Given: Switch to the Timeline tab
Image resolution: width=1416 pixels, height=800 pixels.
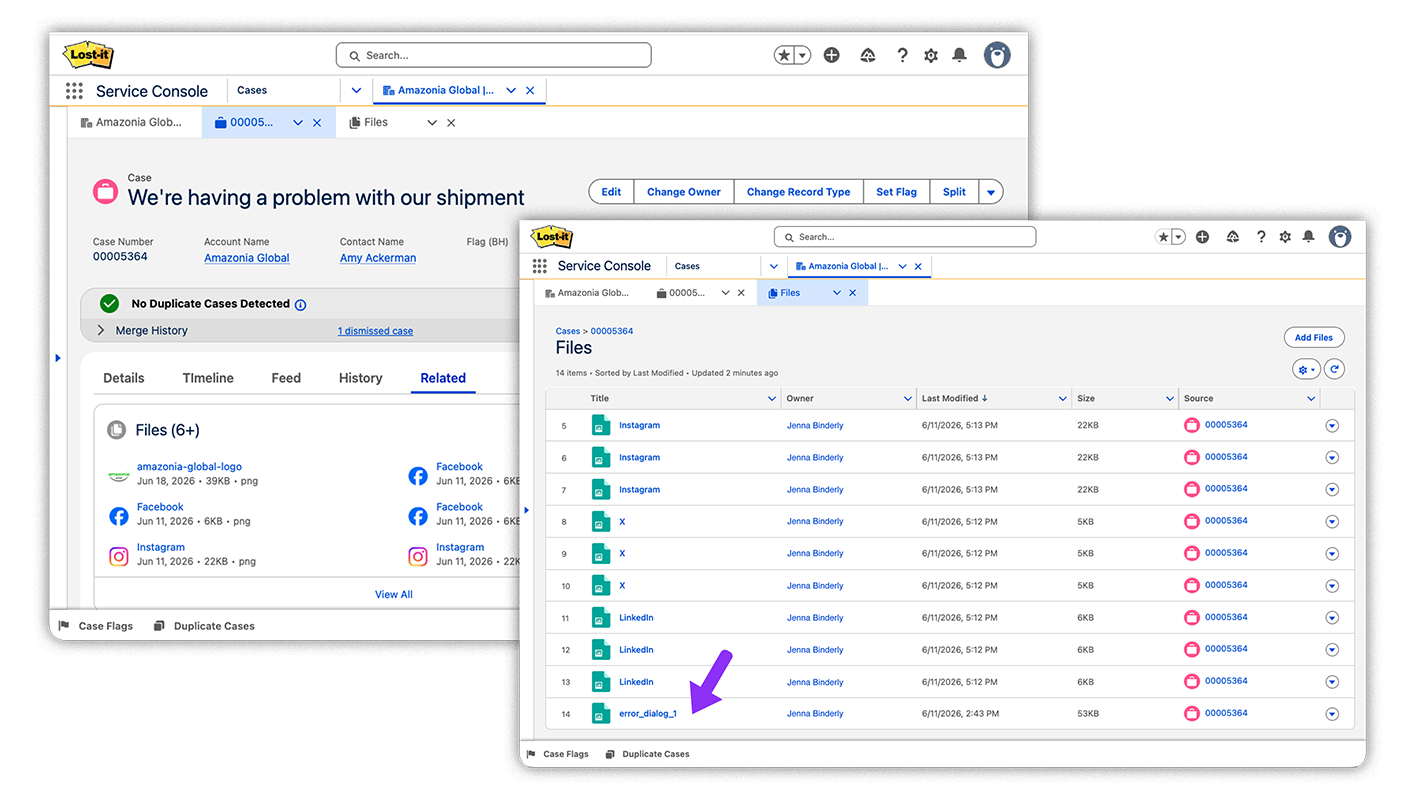Looking at the screenshot, I should [208, 378].
